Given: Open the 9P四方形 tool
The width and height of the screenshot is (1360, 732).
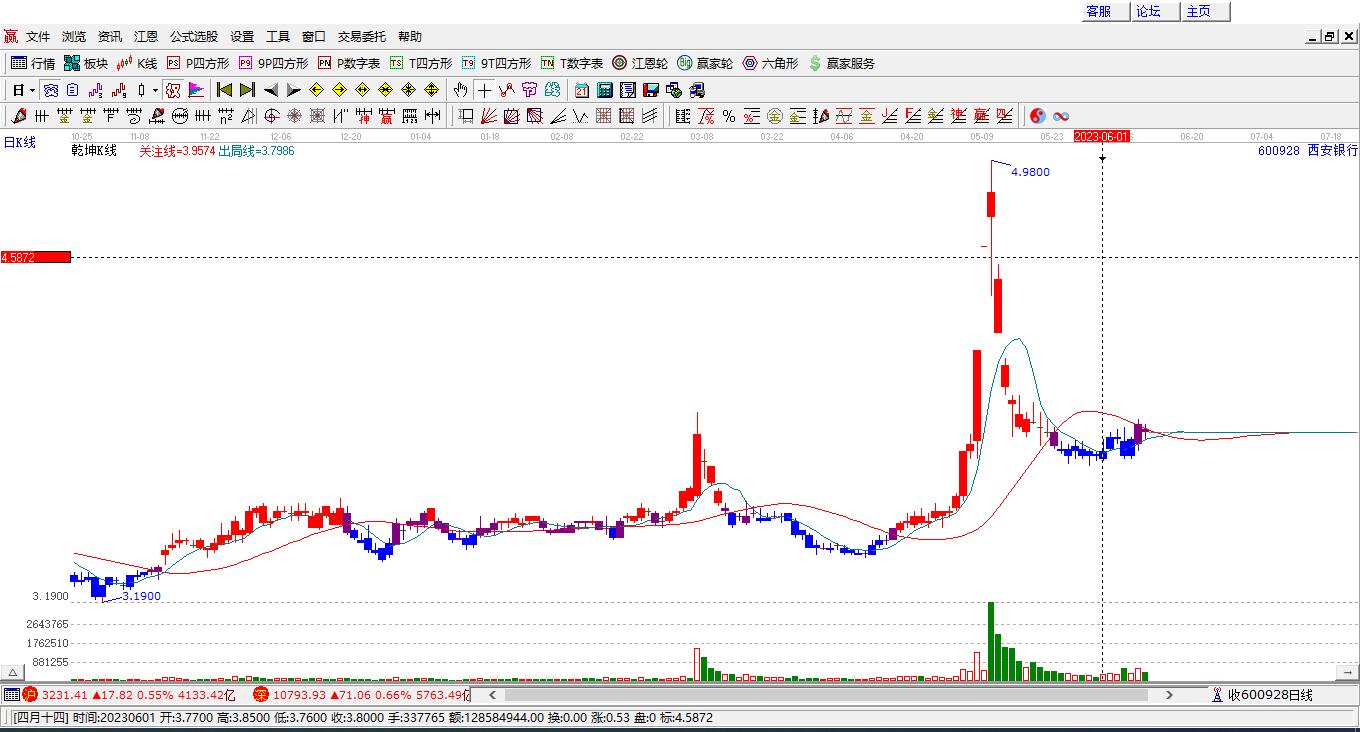Looking at the screenshot, I should [x=273, y=63].
